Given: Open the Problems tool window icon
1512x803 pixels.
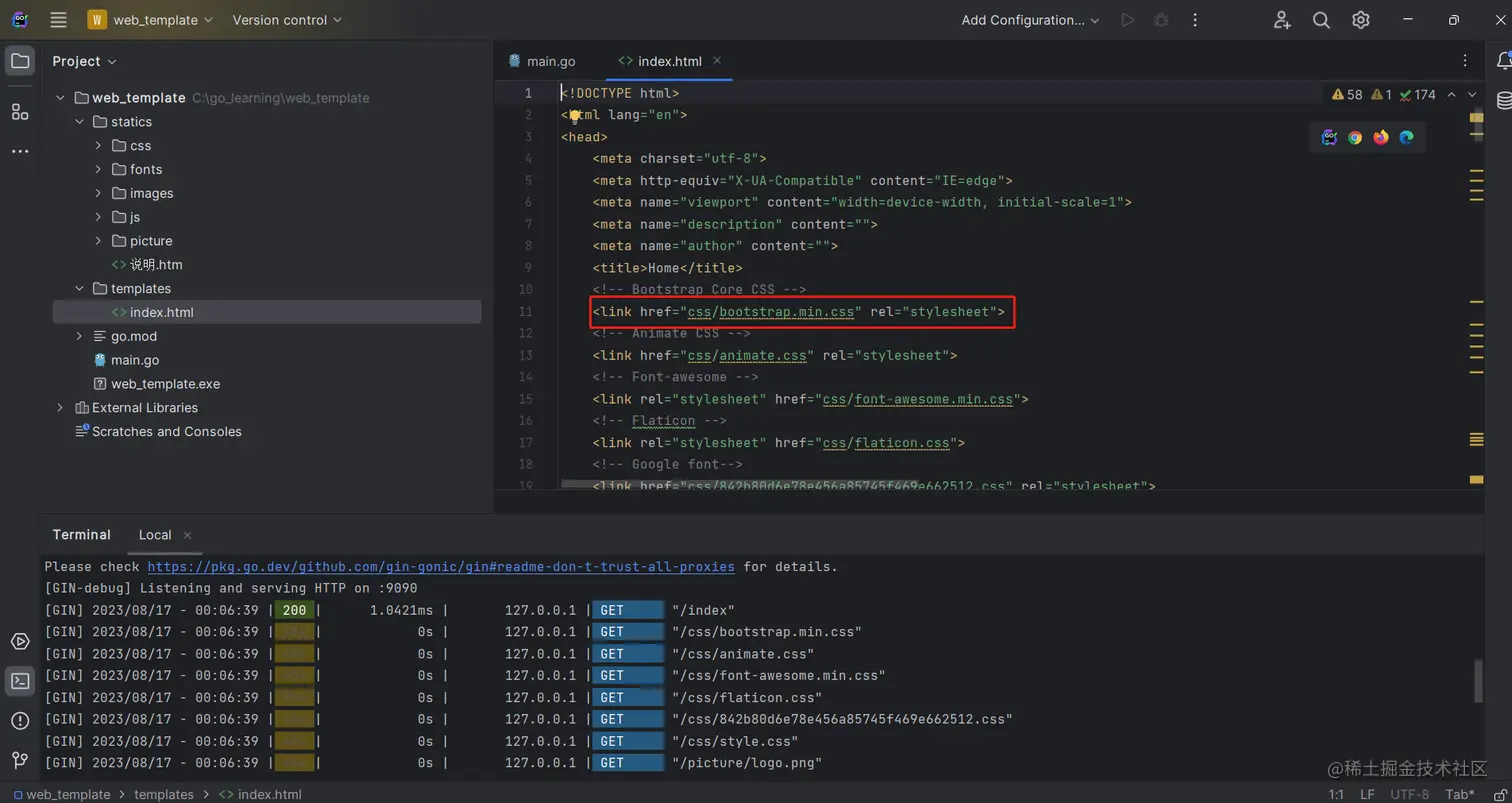Looking at the screenshot, I should click(20, 720).
